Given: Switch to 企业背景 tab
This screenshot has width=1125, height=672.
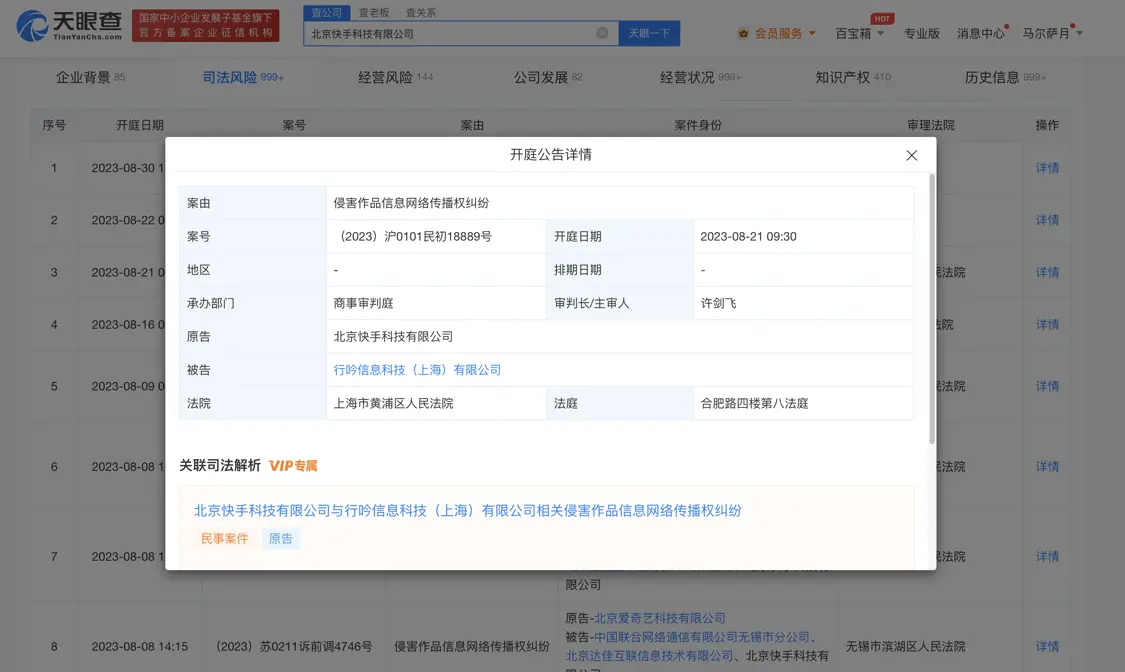Looking at the screenshot, I should [x=90, y=77].
